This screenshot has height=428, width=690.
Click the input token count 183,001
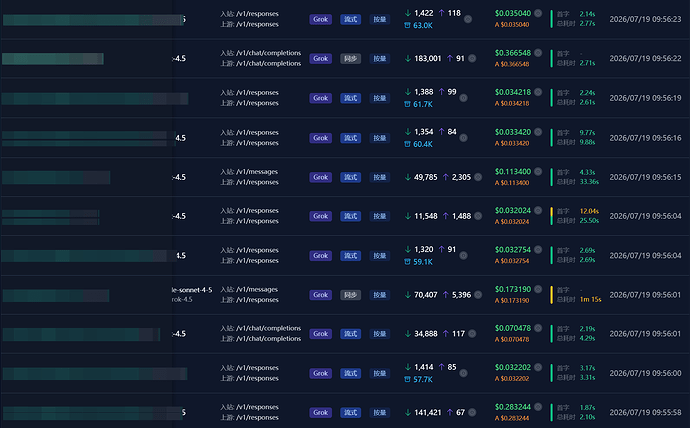[427, 59]
